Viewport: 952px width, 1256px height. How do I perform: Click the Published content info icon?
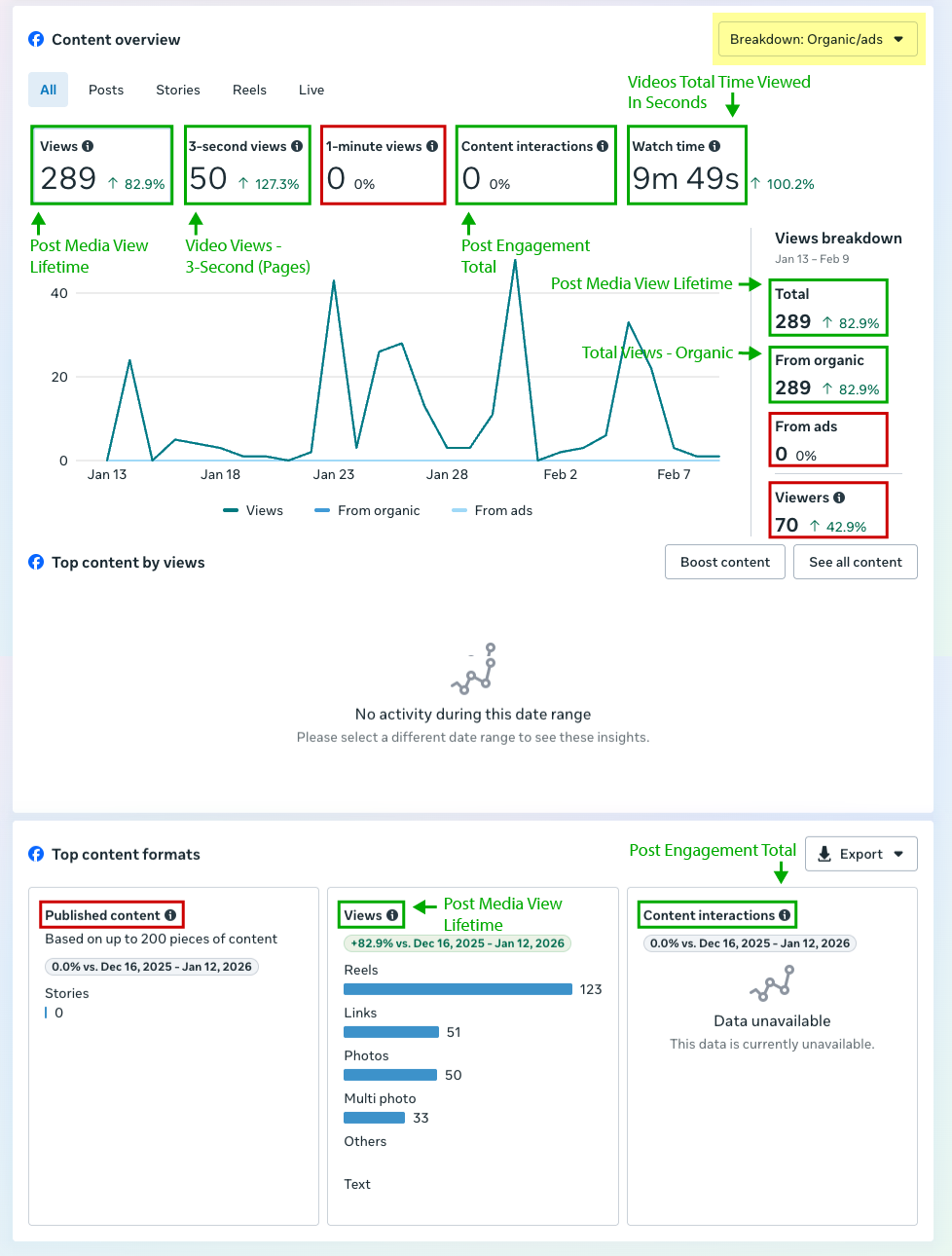click(170, 915)
